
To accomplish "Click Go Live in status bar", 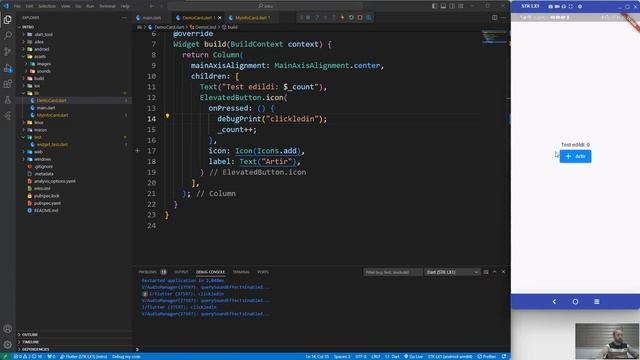I will pyautogui.click(x=414, y=357).
